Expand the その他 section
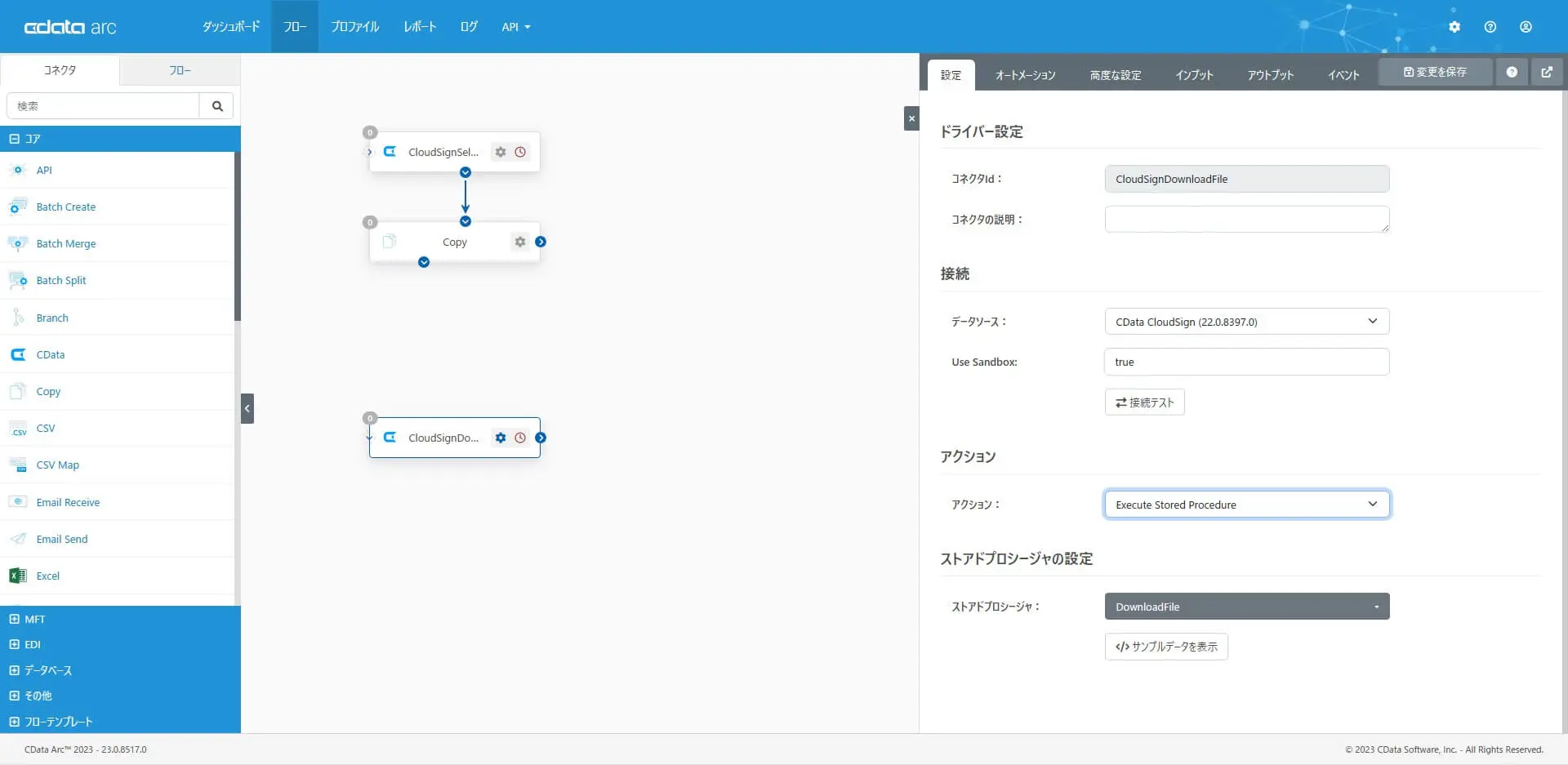Screen dimensions: 1568x765 (120, 696)
